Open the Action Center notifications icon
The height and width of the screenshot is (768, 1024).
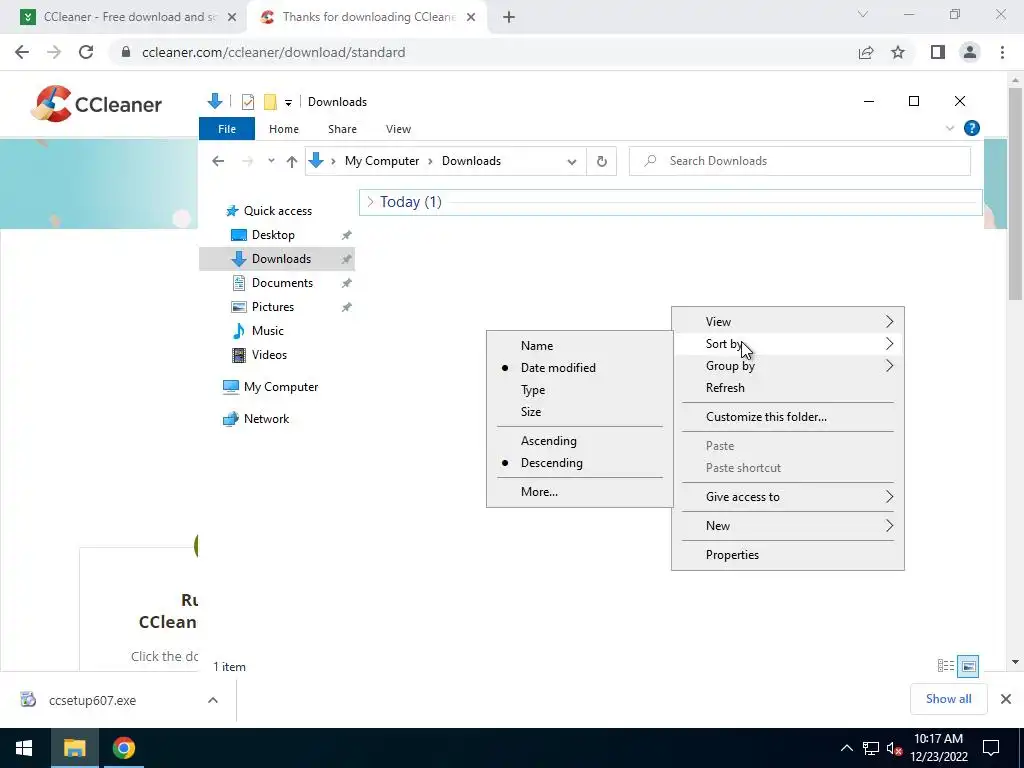(991, 748)
